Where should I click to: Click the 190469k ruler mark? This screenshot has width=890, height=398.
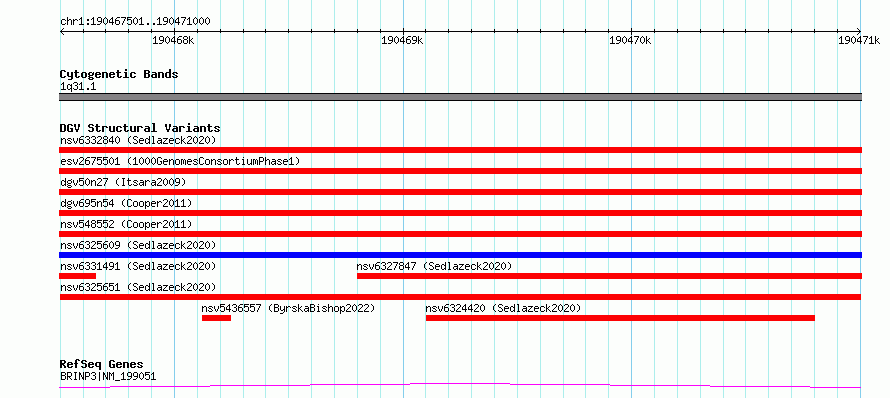(402, 40)
